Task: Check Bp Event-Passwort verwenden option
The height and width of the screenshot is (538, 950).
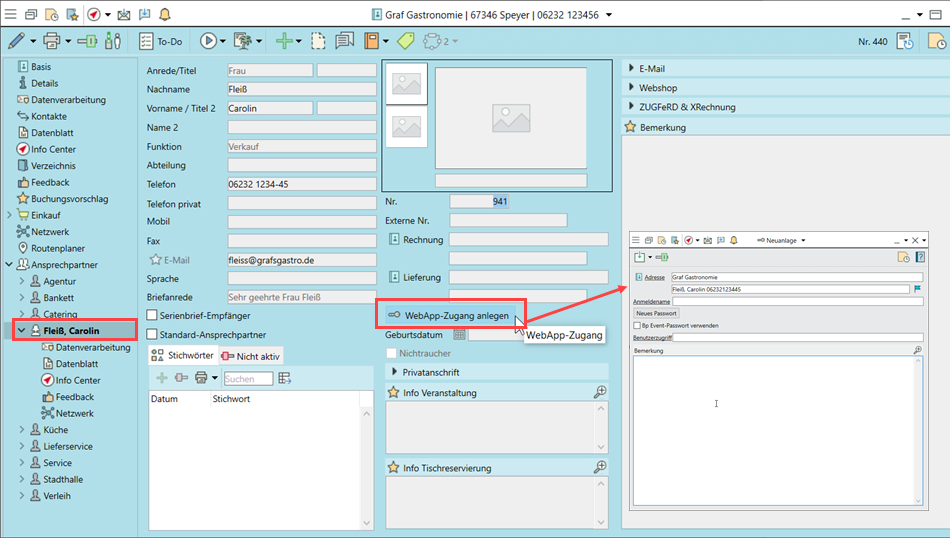Action: click(638, 325)
